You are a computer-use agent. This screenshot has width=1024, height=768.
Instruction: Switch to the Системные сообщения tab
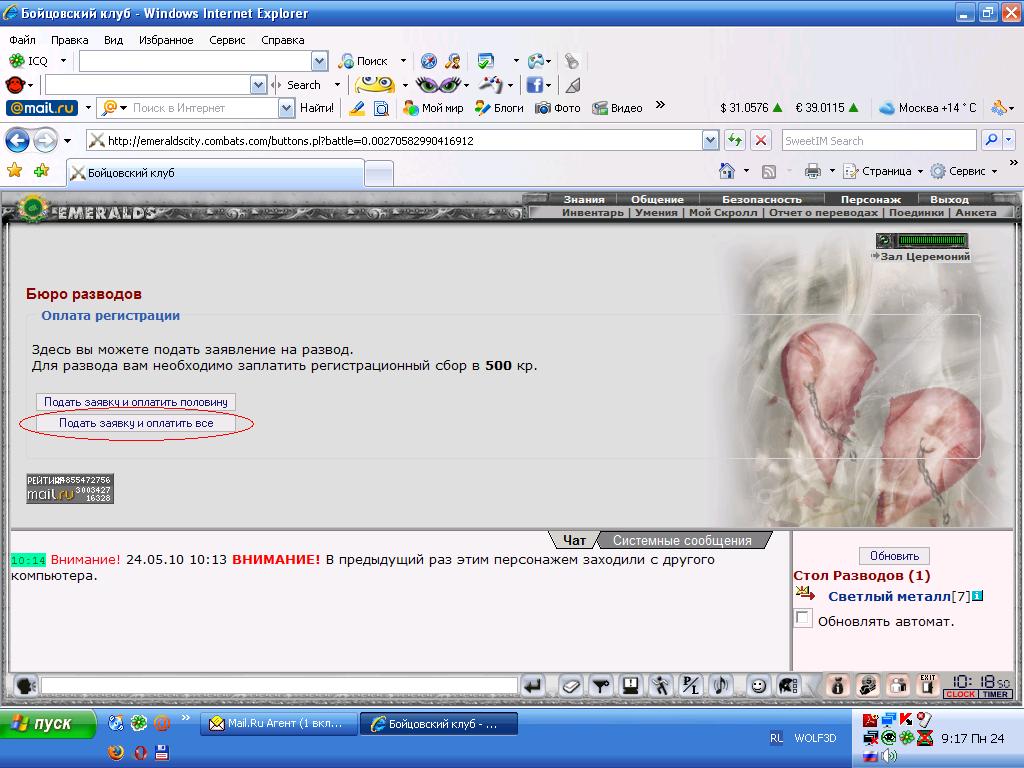(682, 540)
